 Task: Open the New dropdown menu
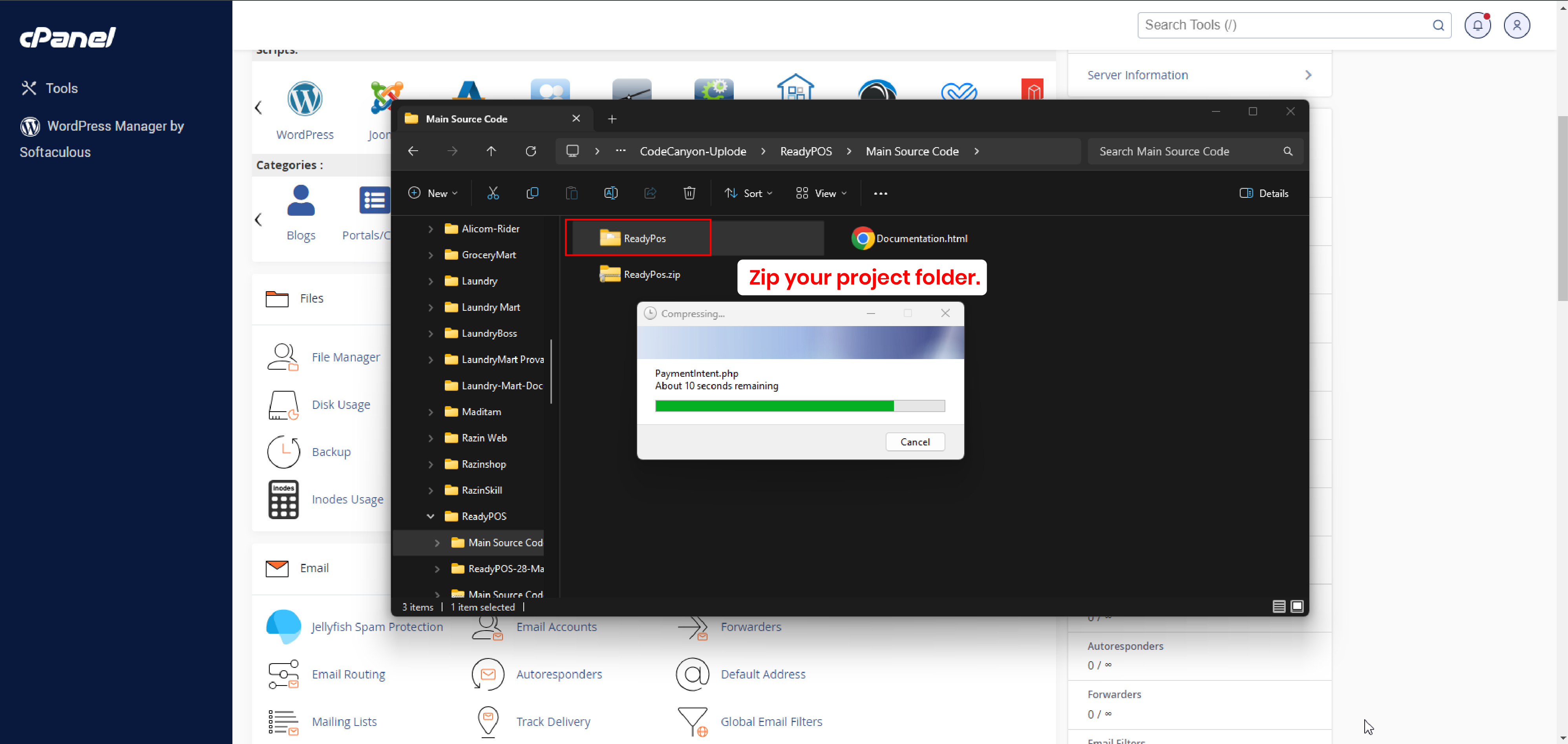433,193
